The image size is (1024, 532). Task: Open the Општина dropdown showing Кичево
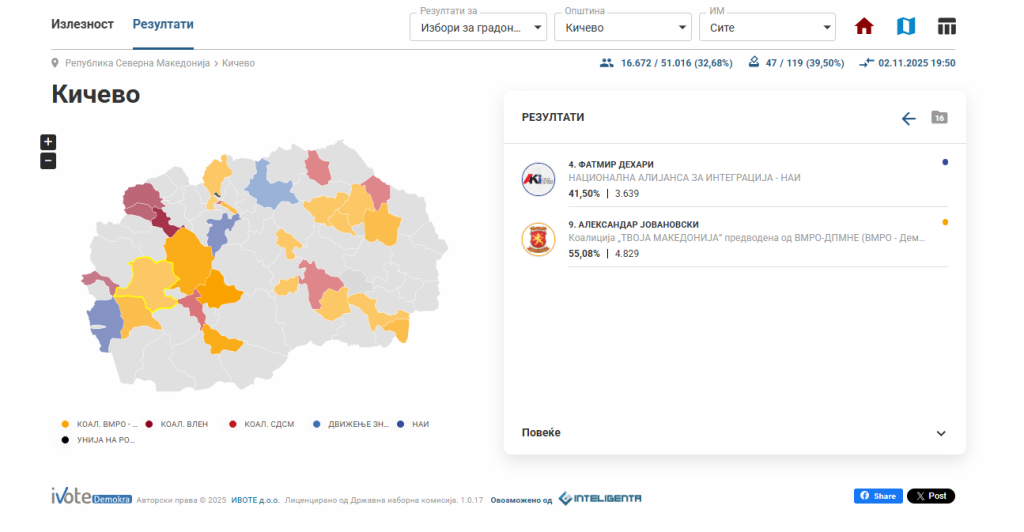[623, 27]
